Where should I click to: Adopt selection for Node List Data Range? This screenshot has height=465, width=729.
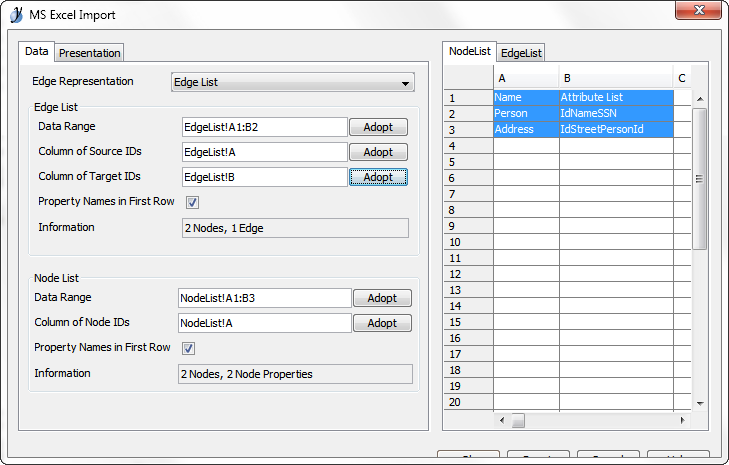point(382,298)
